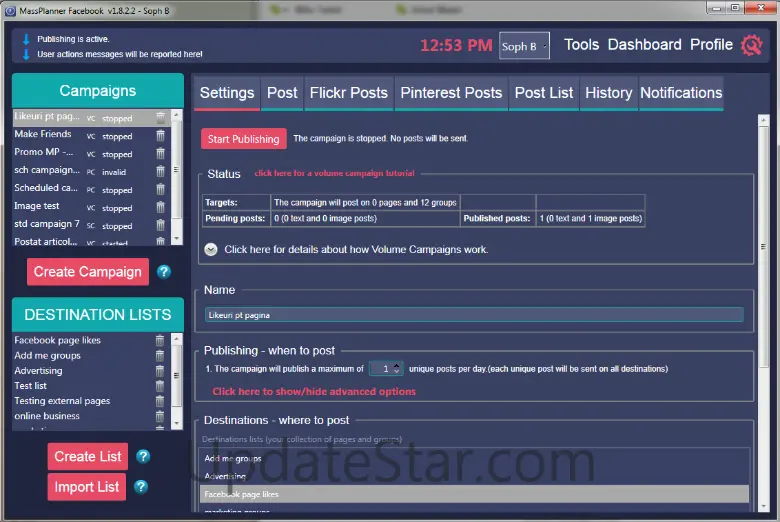View the History tab

(608, 93)
